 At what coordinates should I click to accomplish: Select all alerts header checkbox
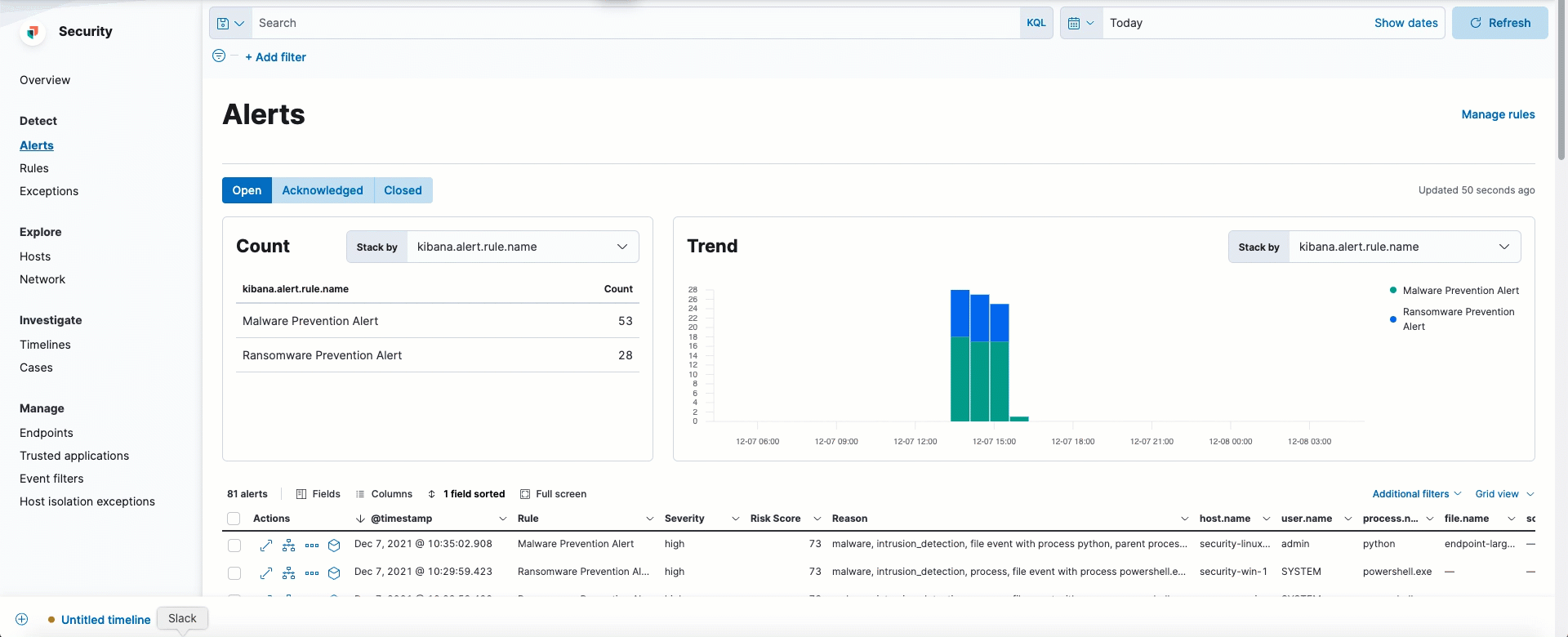click(x=234, y=519)
